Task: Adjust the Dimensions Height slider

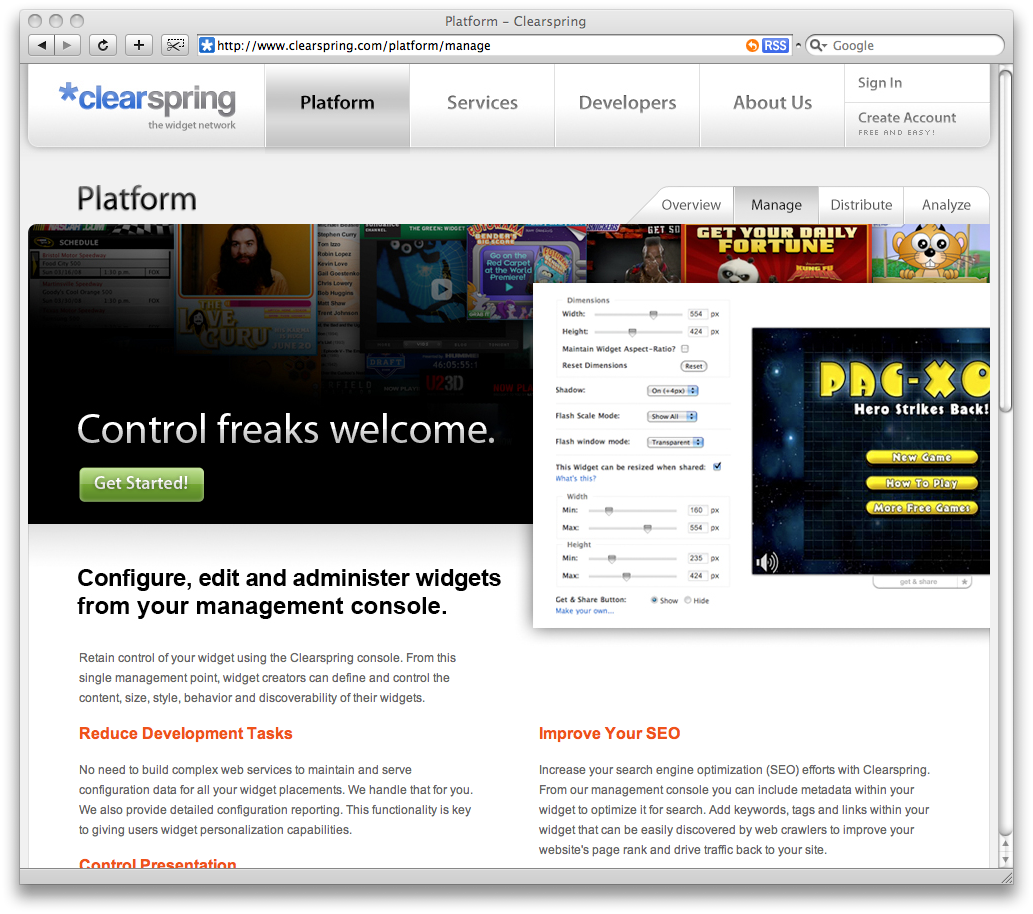Action: coord(632,331)
